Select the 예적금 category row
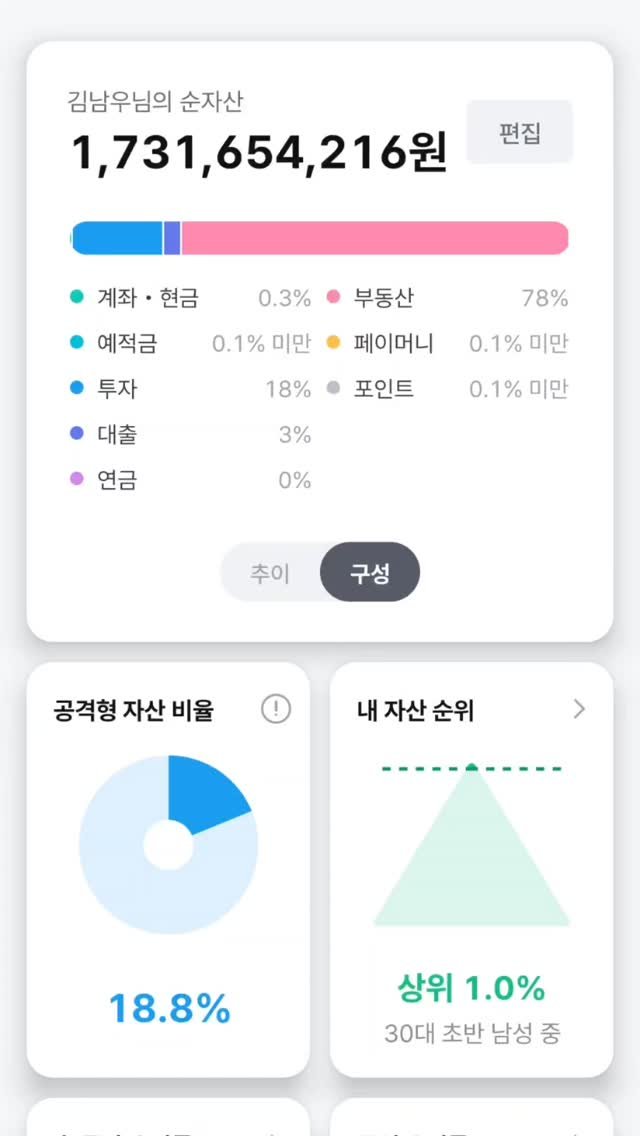Image resolution: width=640 pixels, height=1136 pixels. pos(130,343)
